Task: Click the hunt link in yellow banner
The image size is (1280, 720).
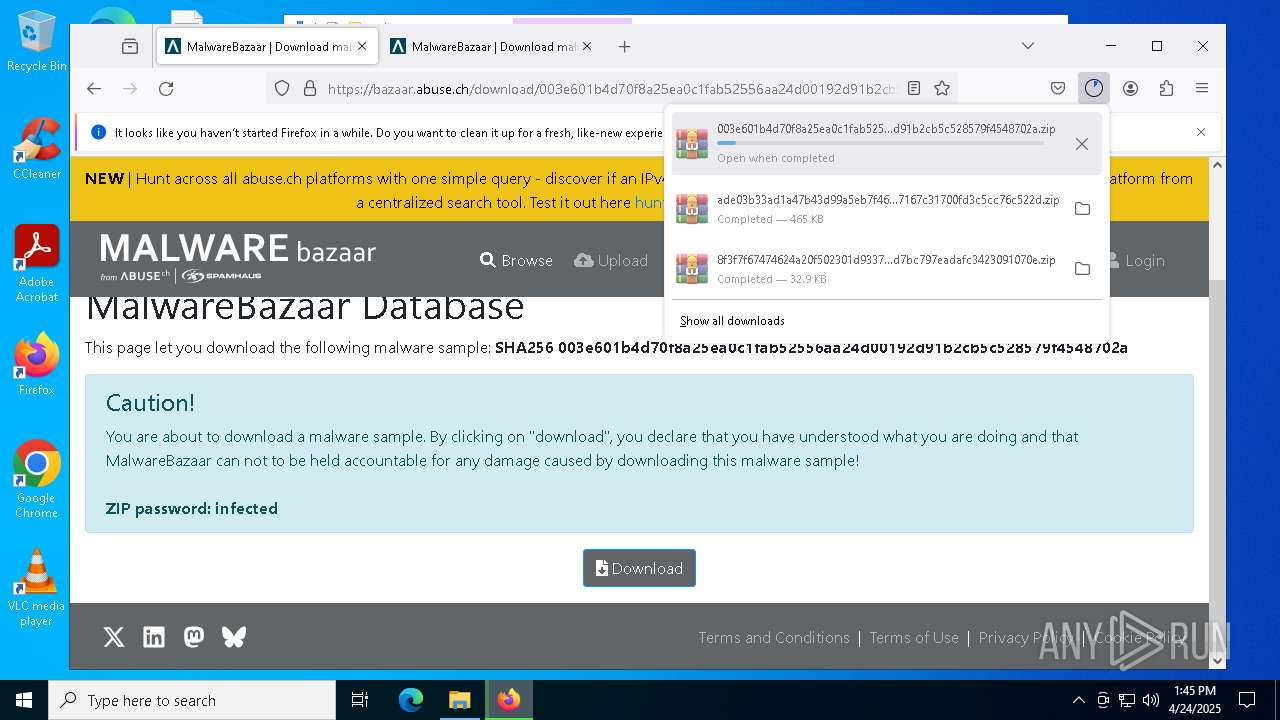Action: pyautogui.click(x=649, y=202)
